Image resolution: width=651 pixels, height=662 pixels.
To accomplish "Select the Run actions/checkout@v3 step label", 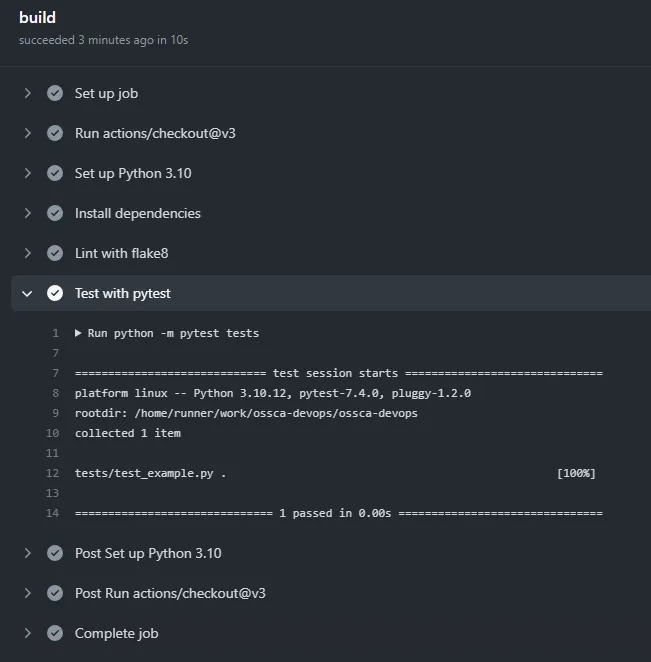I will (x=155, y=133).
